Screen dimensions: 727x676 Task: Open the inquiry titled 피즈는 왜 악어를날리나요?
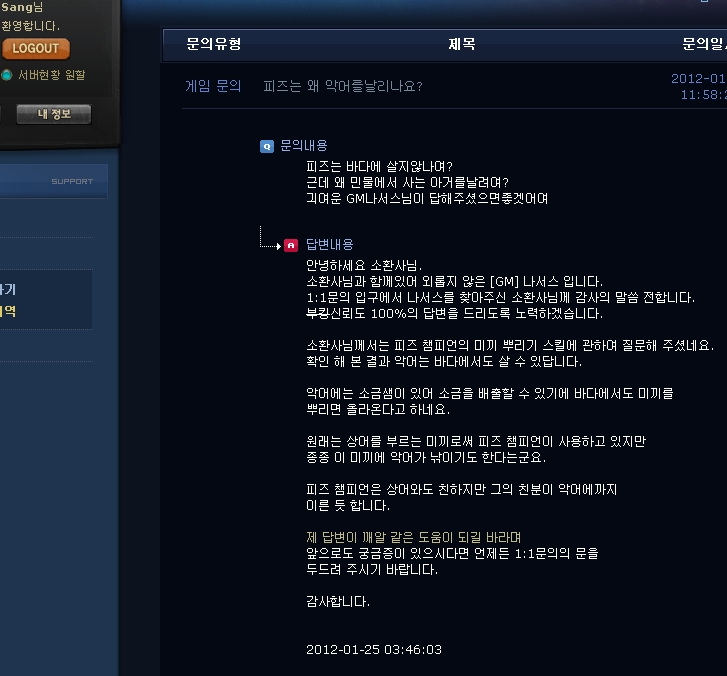click(x=343, y=86)
